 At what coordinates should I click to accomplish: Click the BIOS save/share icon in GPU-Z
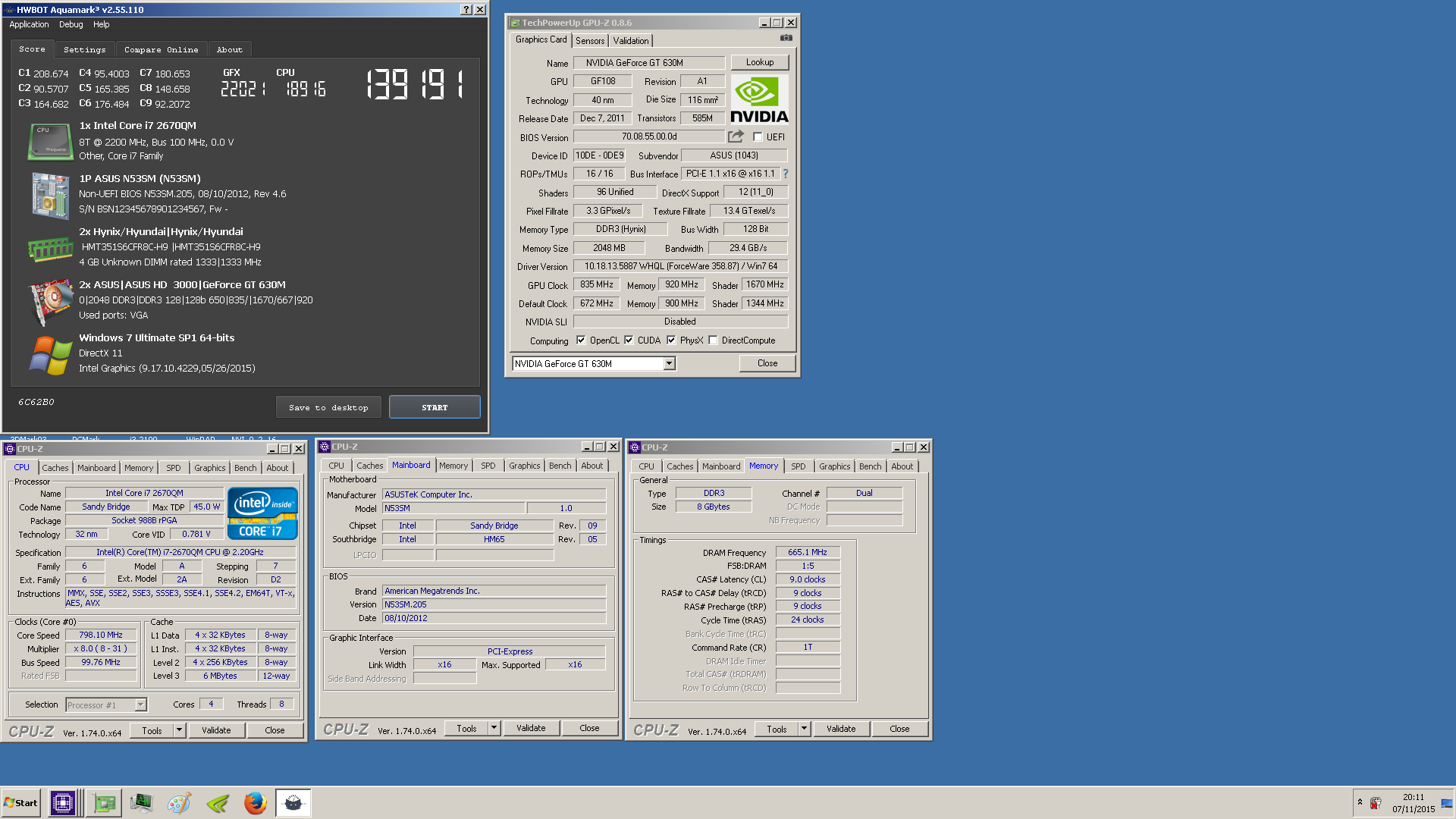736,136
